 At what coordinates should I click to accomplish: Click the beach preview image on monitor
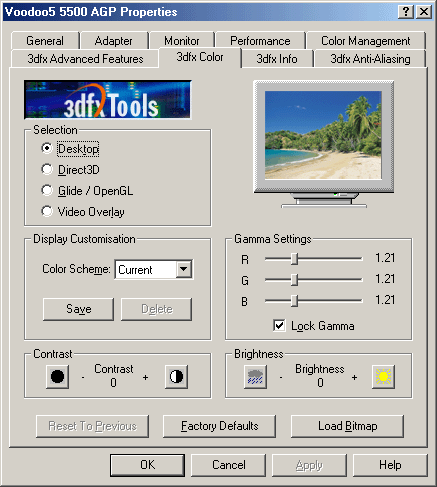pyautogui.click(x=323, y=135)
